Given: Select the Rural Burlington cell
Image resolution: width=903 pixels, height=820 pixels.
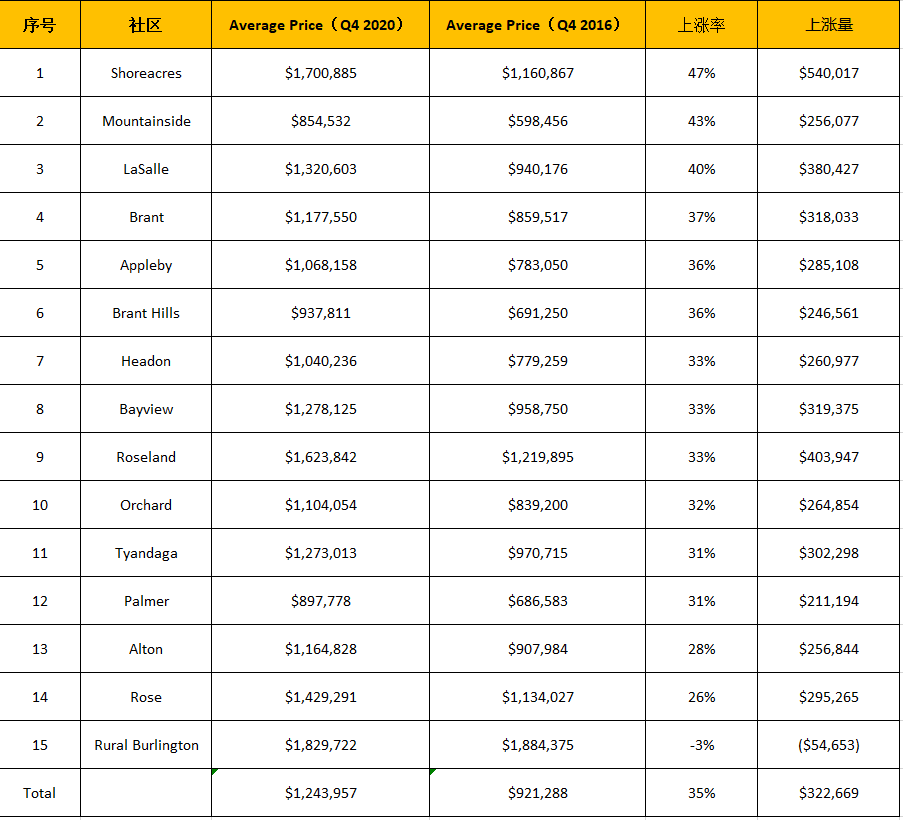Looking at the screenshot, I should coord(146,745).
